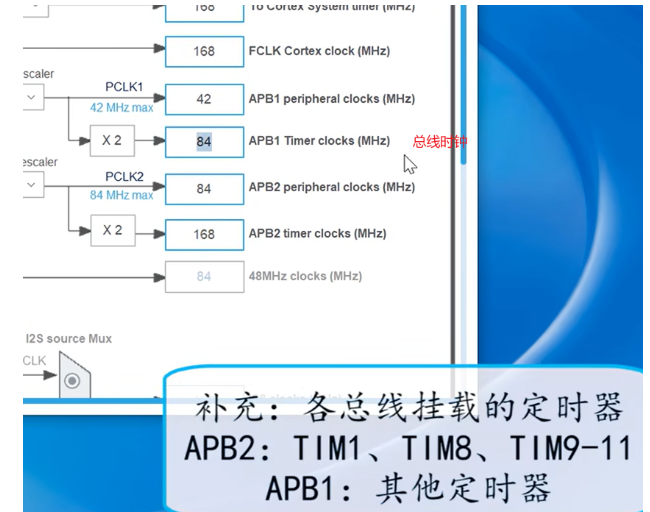Select the APB1 peripheral clocks value 42
Viewport: 650px width, 512px height.
[x=204, y=99]
